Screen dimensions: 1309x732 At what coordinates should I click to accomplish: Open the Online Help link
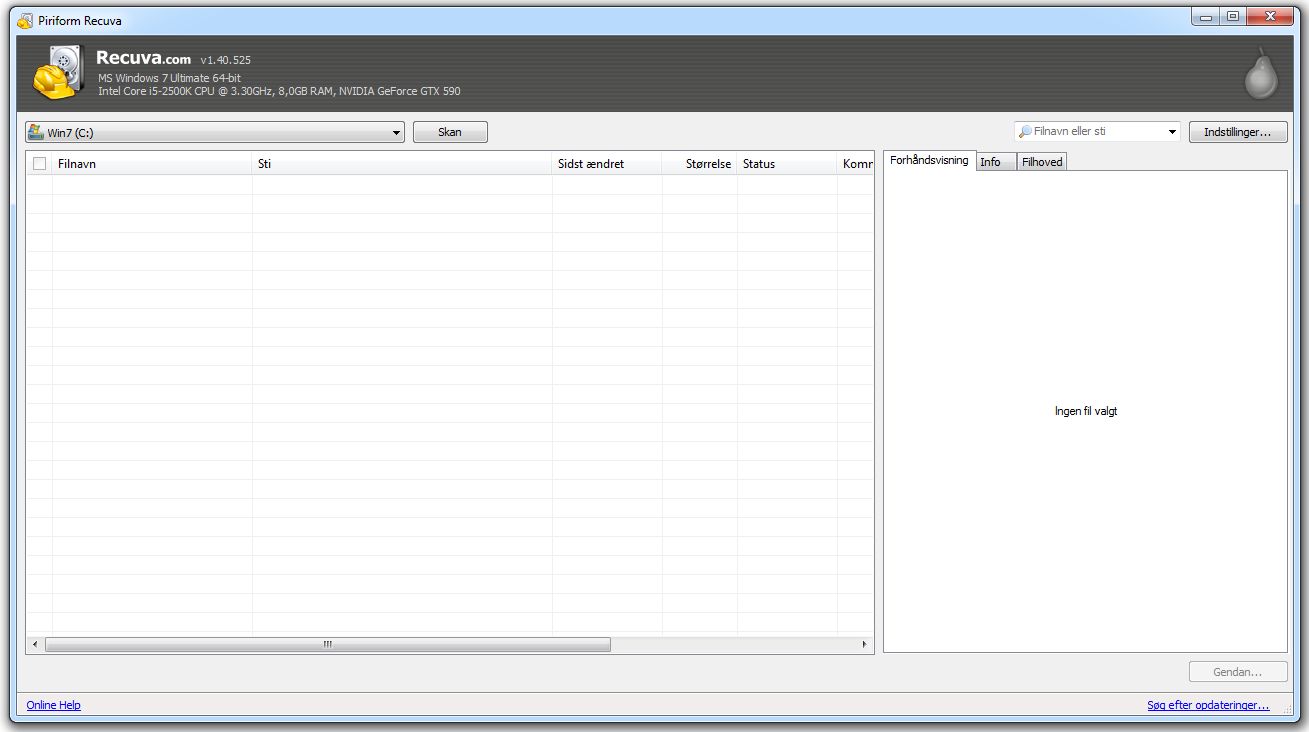coord(54,705)
